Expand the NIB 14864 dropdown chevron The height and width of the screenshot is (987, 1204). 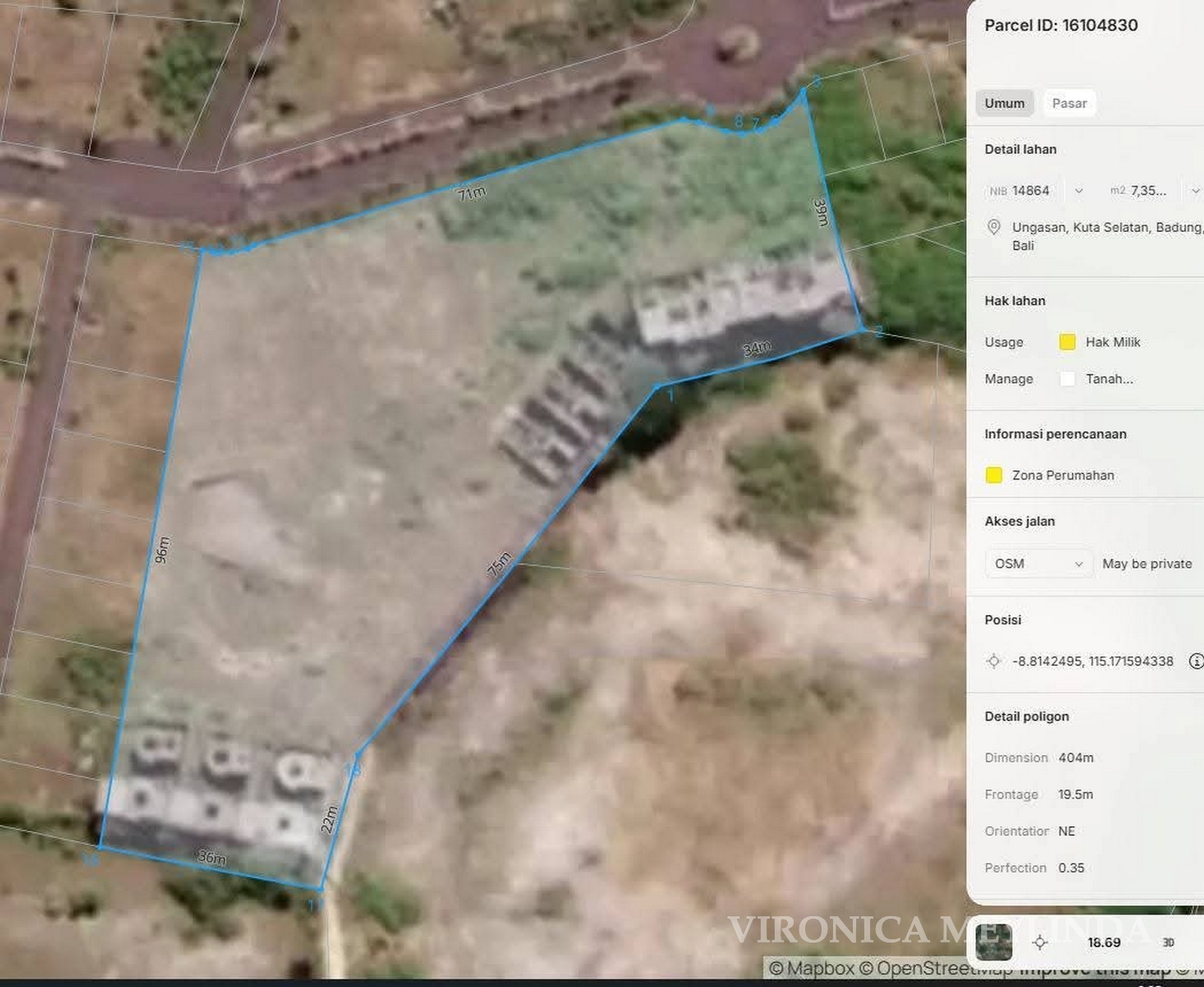[1078, 191]
